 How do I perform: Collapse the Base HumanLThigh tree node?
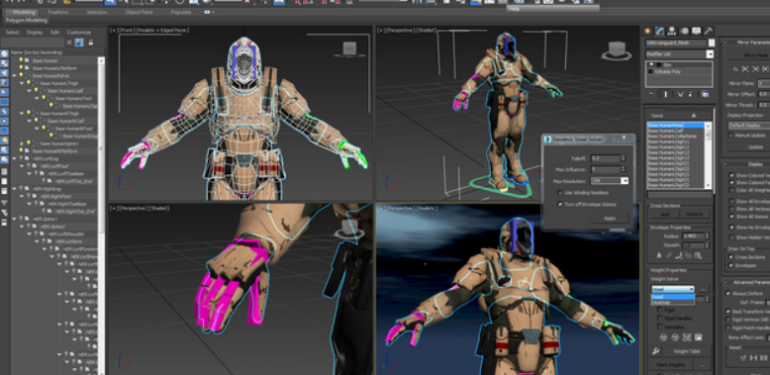click(22, 83)
